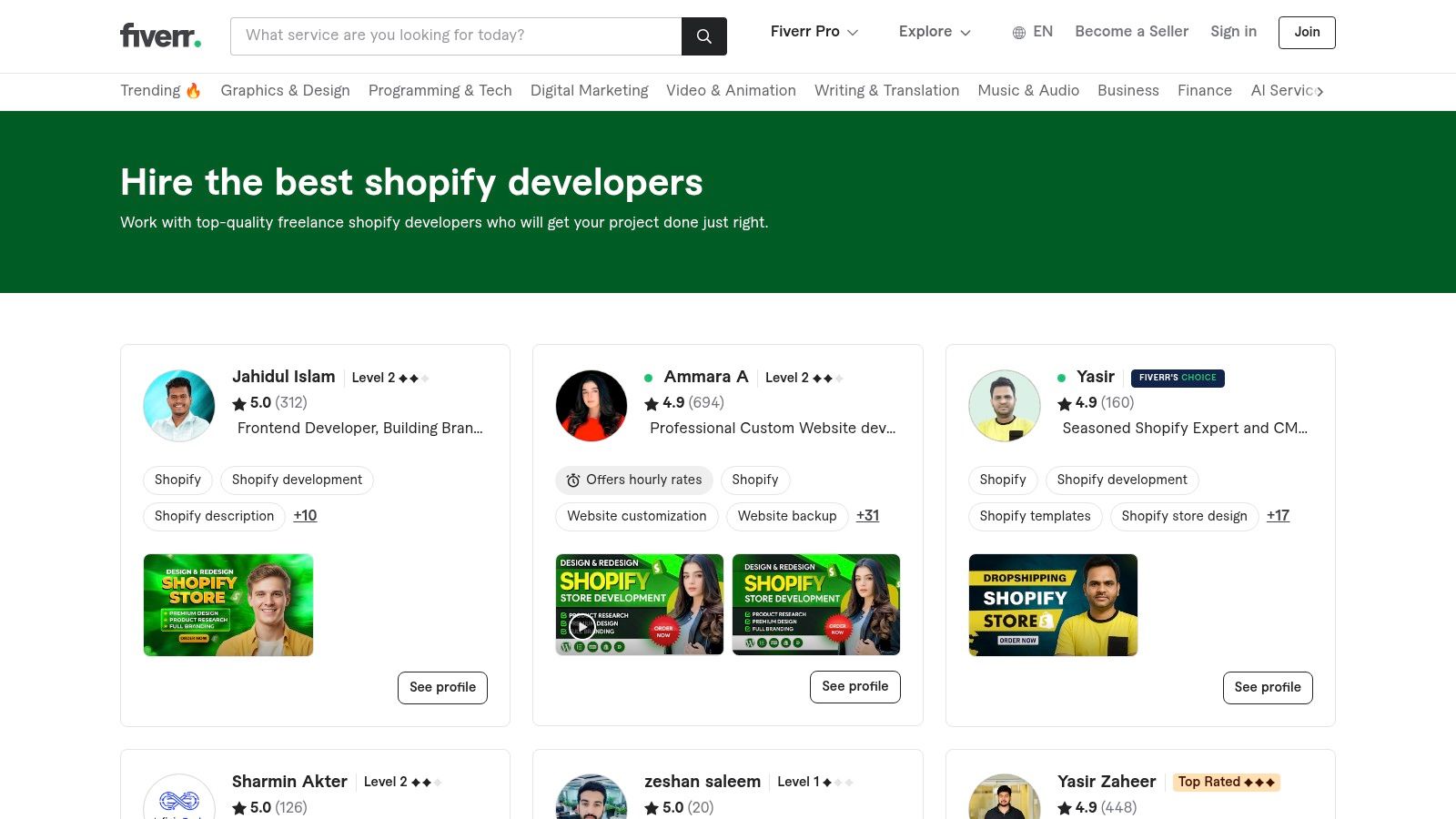The height and width of the screenshot is (819, 1456).
Task: Open Yasir's Dropshipping Shopify Store thumbnail
Action: 1053,605
